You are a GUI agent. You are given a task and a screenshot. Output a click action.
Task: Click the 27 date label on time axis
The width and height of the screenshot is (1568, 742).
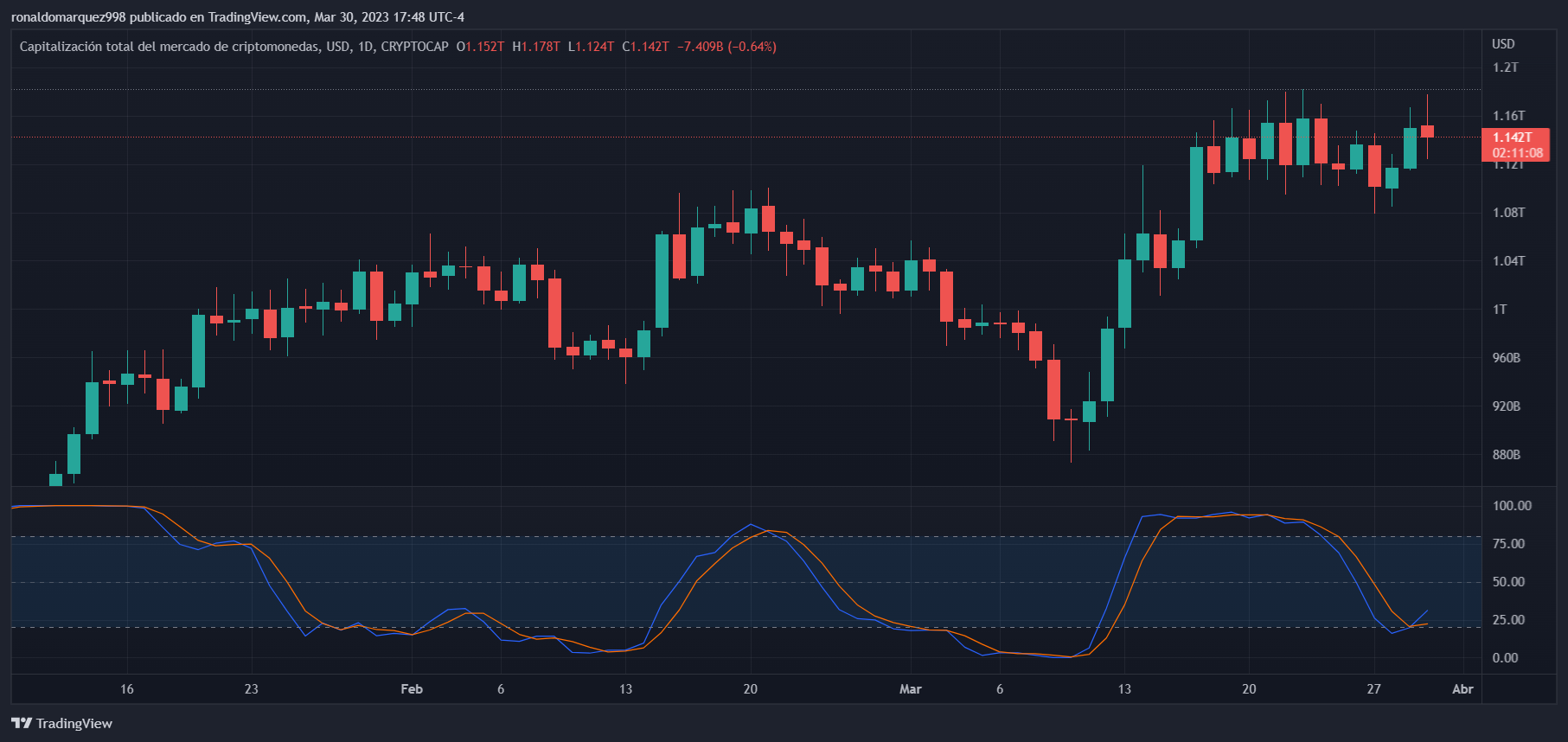point(1373,689)
